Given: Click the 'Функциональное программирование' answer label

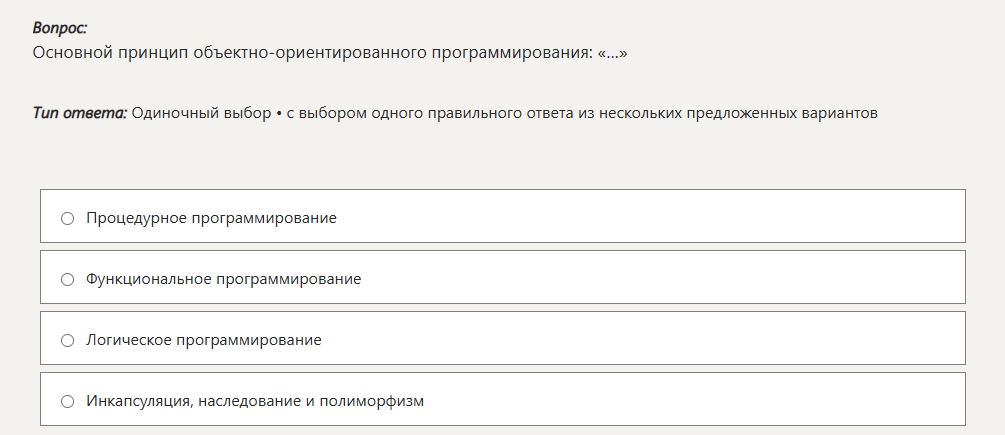Looking at the screenshot, I should click(223, 279).
